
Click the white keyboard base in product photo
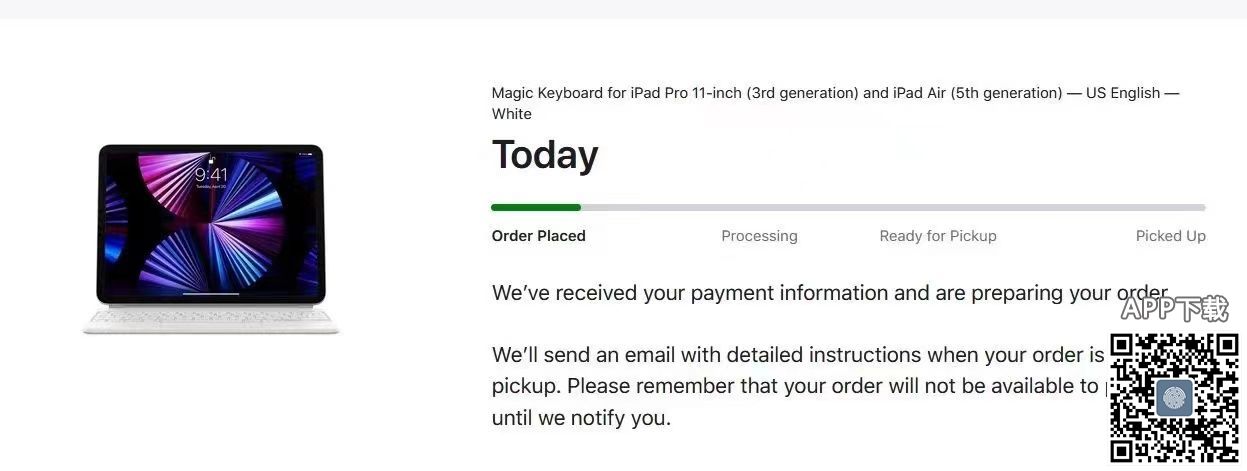pyautogui.click(x=211, y=318)
